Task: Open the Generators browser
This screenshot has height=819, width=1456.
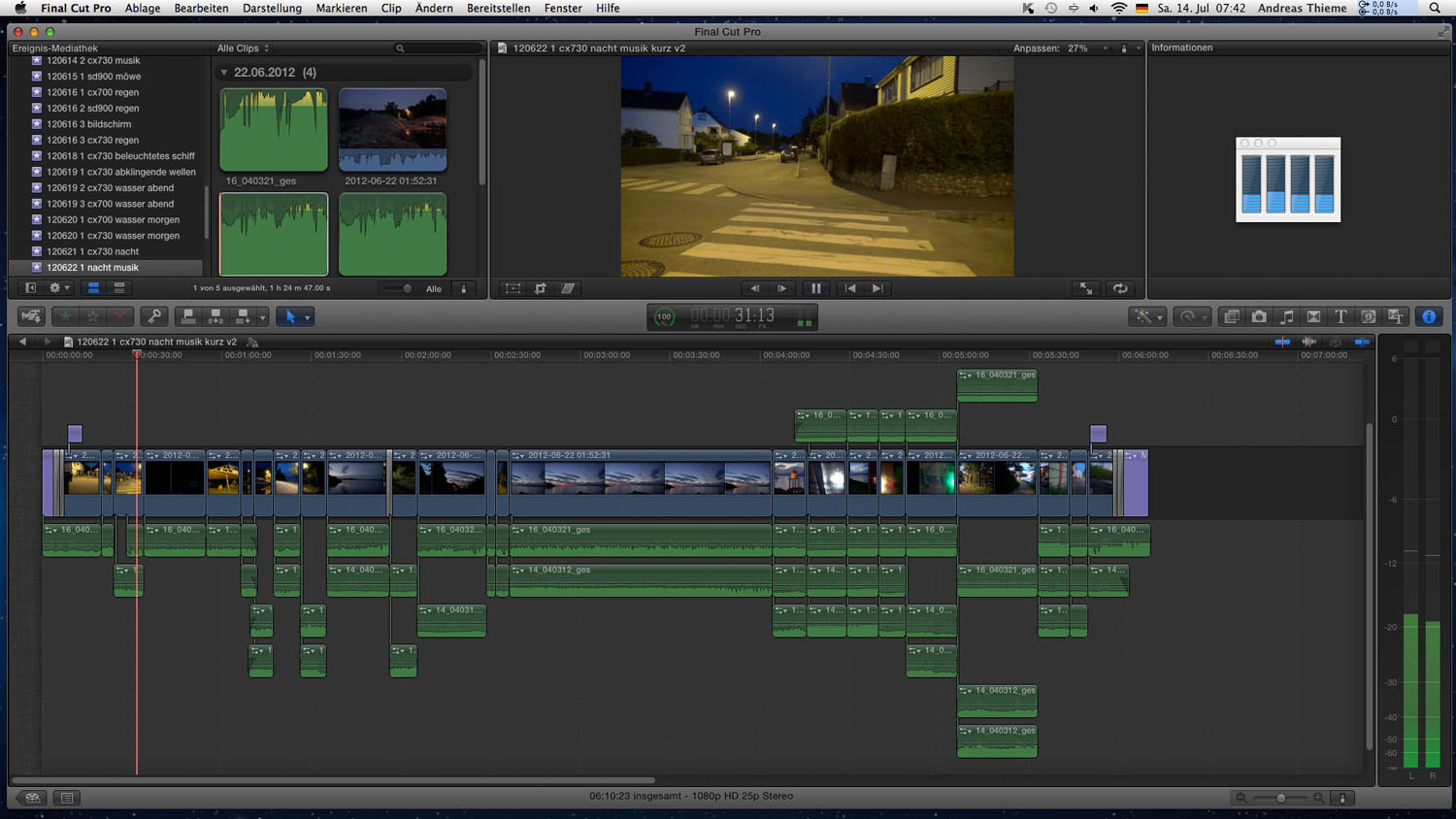Action: pyautogui.click(x=1368, y=316)
